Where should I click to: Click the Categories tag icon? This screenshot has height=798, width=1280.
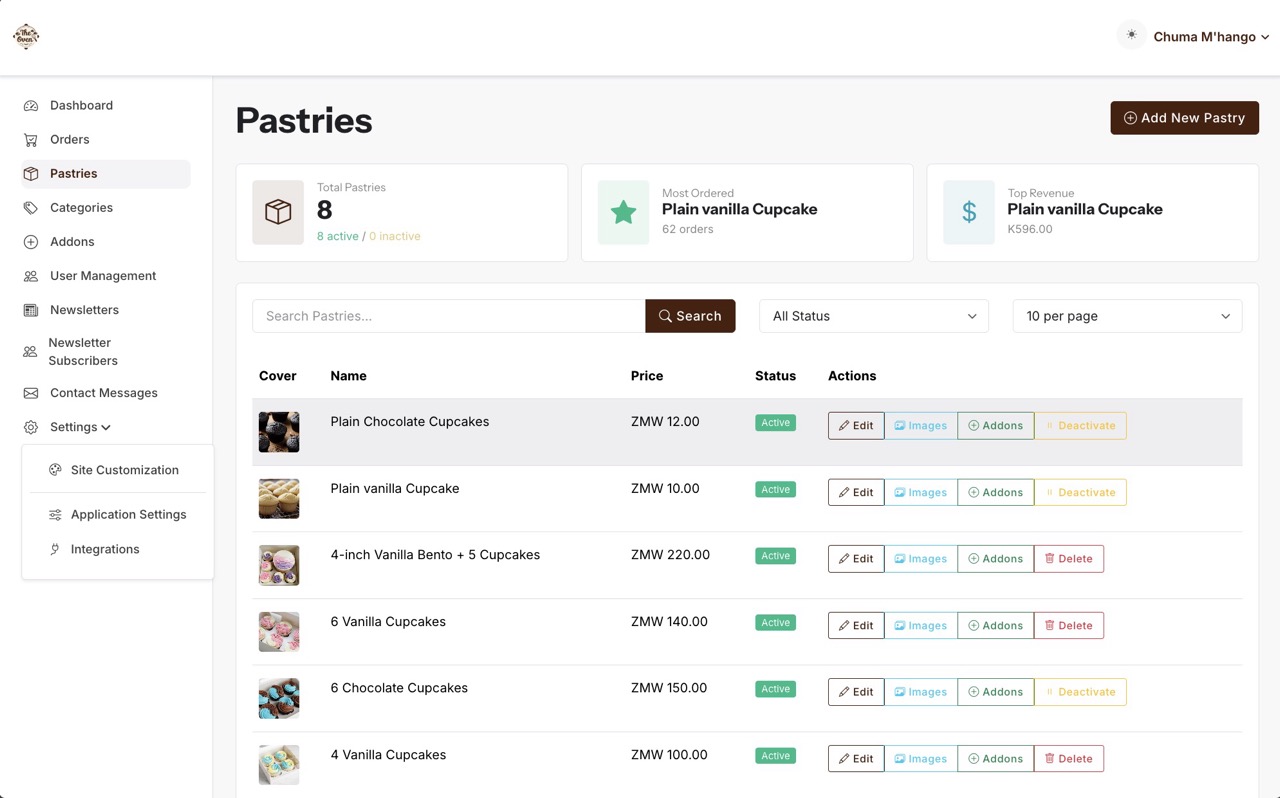[x=31, y=208]
